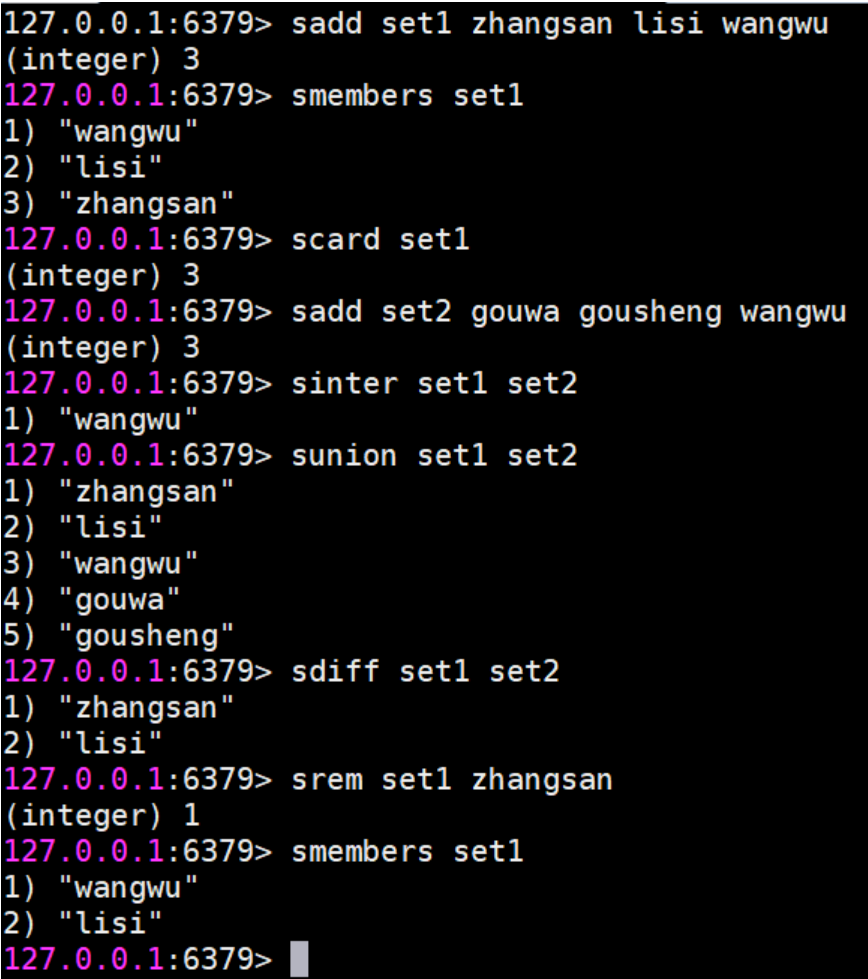Image resolution: width=868 pixels, height=979 pixels.
Task: Click the last 'smembers set1' command
Action: 407,852
